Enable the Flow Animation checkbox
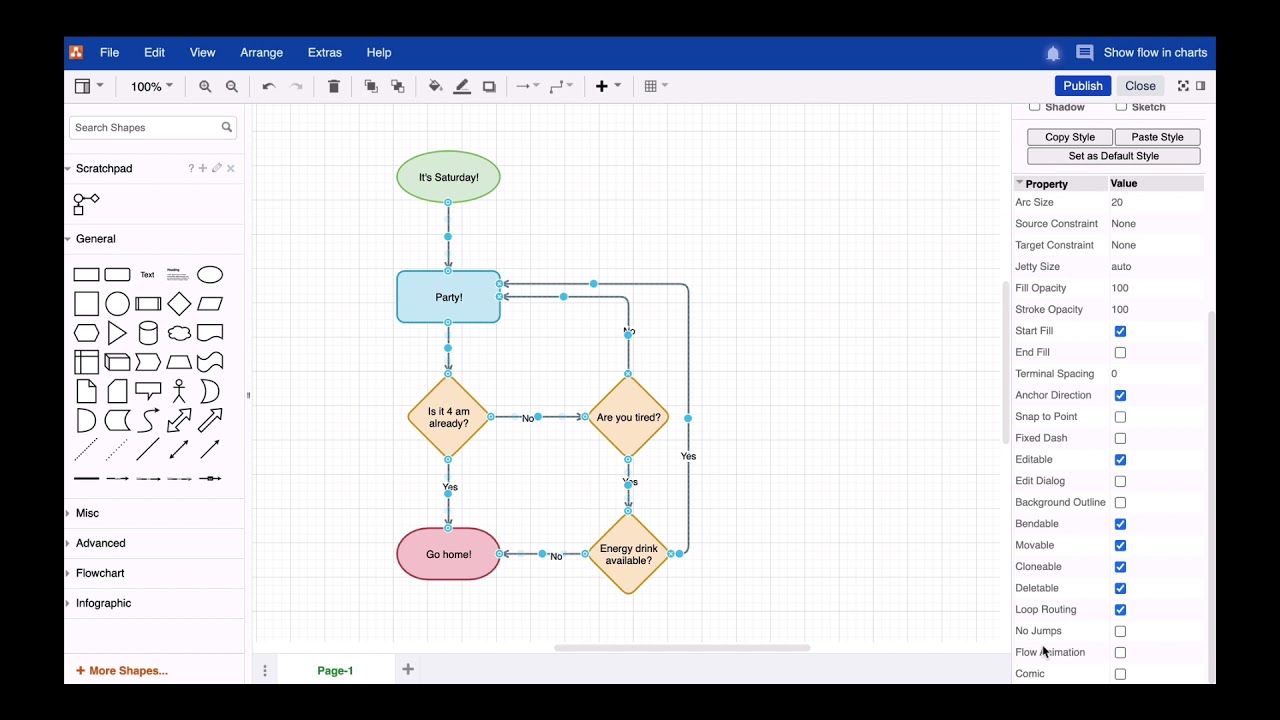1280x720 pixels. click(1120, 653)
